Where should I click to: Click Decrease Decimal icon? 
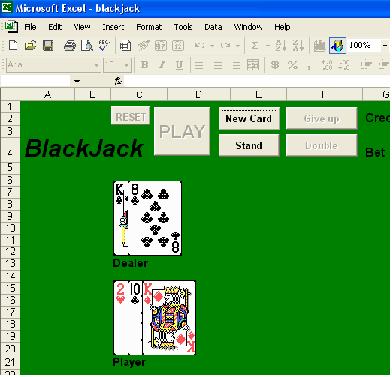(x=344, y=65)
